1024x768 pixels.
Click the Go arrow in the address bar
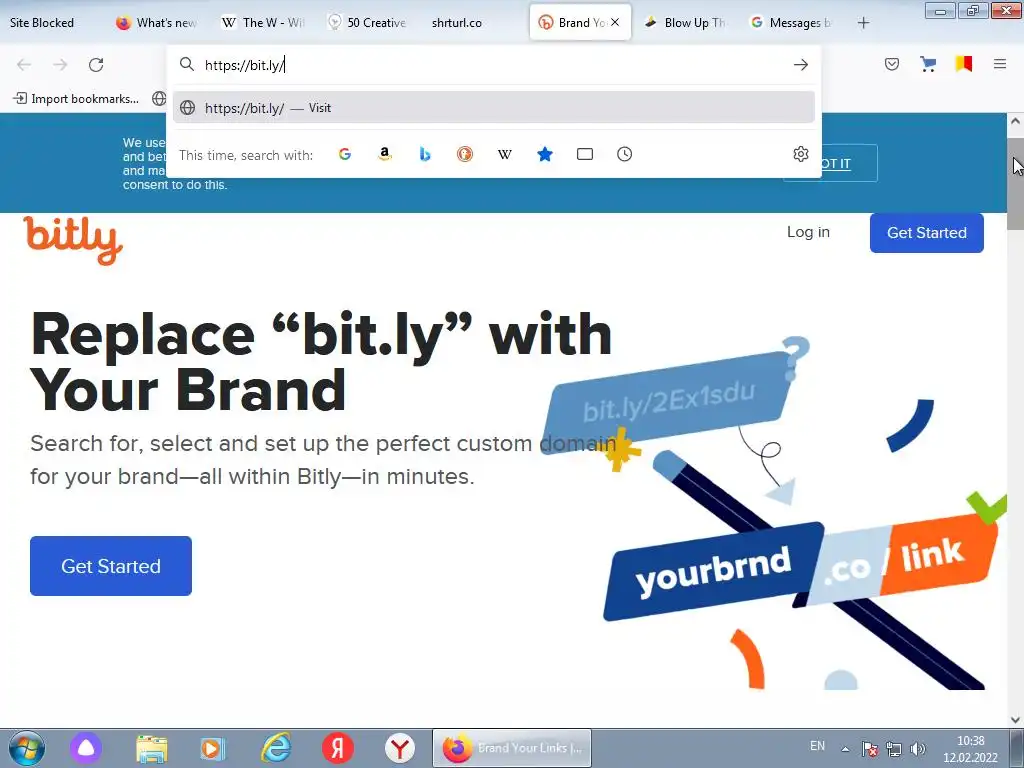click(x=801, y=65)
